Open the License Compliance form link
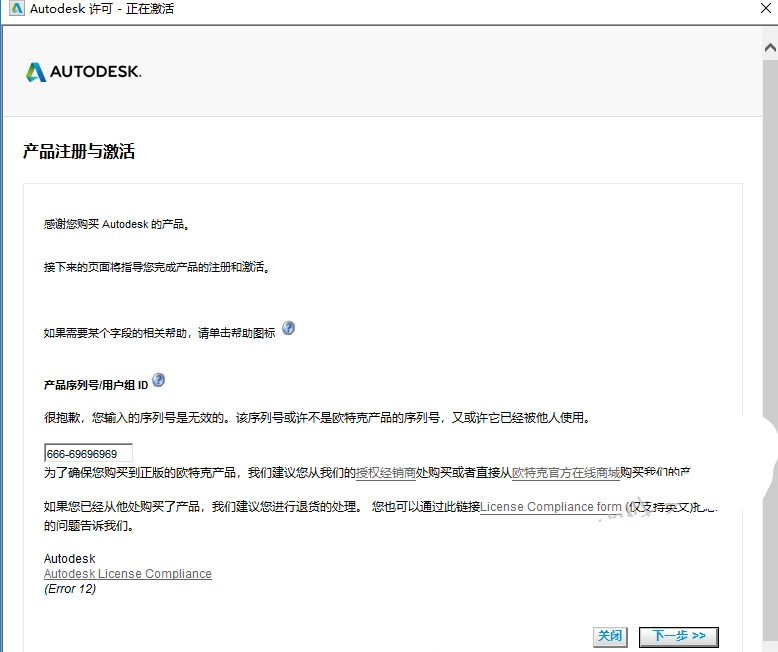The width and height of the screenshot is (778, 652). click(551, 507)
